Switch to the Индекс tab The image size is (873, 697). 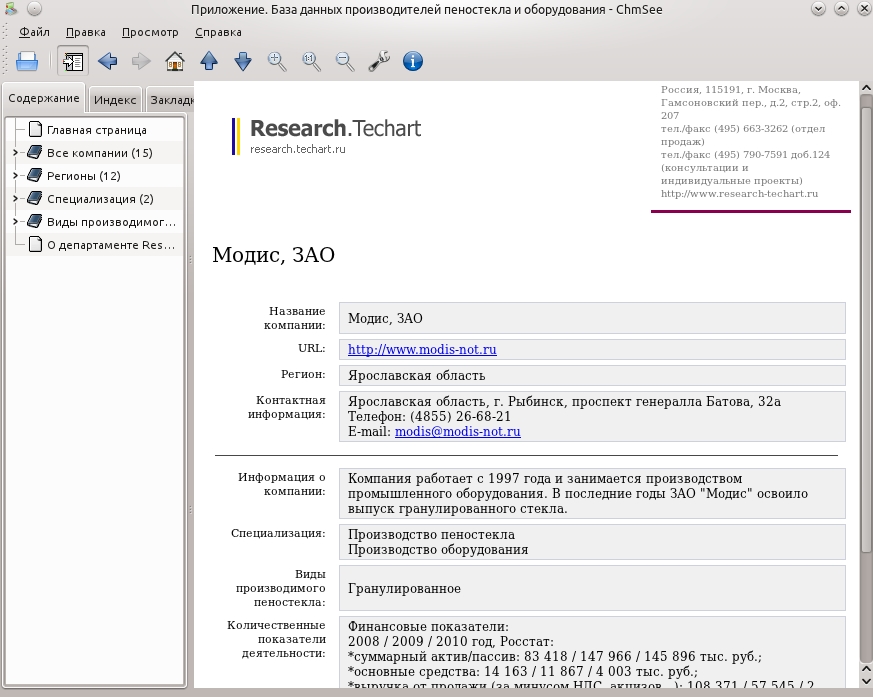[115, 100]
